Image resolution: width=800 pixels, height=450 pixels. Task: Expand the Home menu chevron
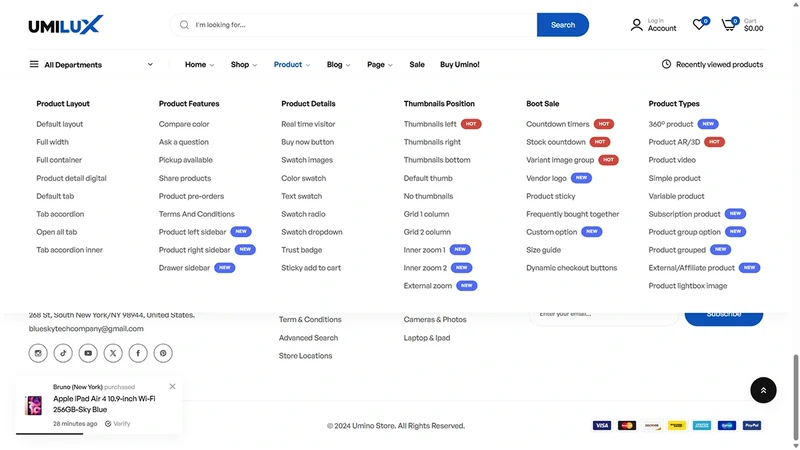click(212, 65)
